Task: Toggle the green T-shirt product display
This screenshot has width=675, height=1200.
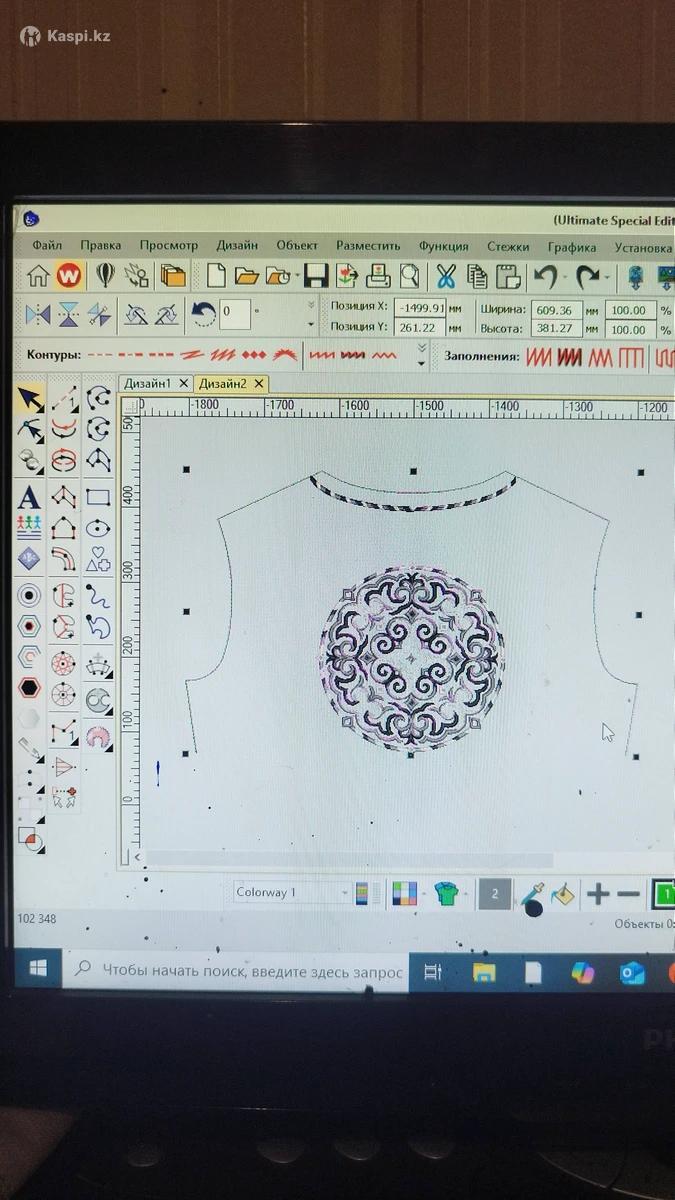Action: click(446, 893)
